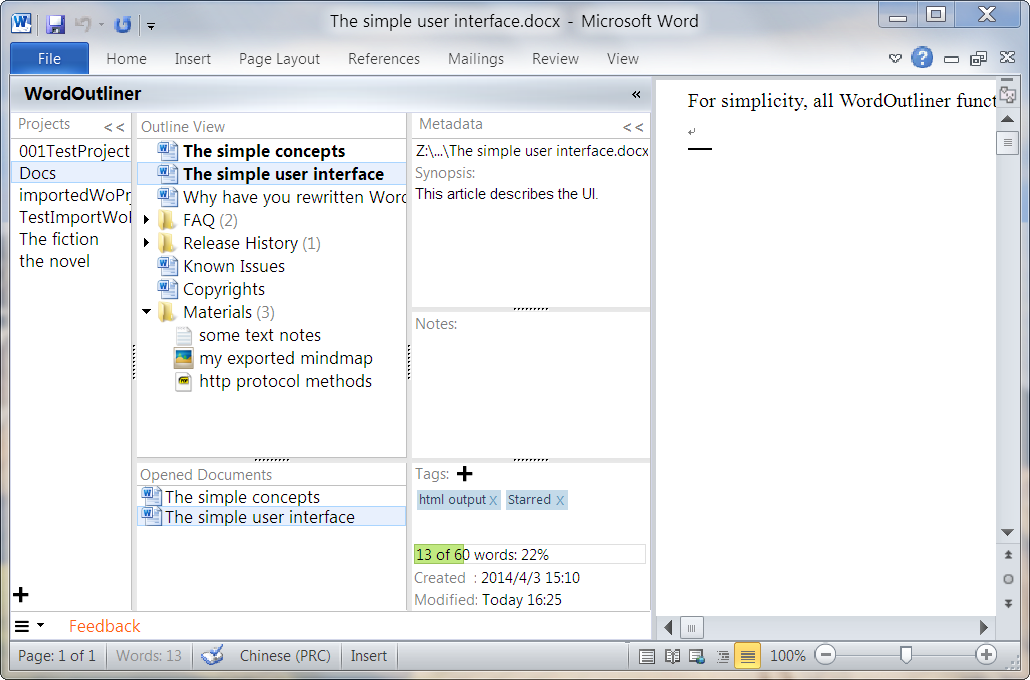The image size is (1030, 680).
Task: Open the References tab
Action: coord(384,58)
